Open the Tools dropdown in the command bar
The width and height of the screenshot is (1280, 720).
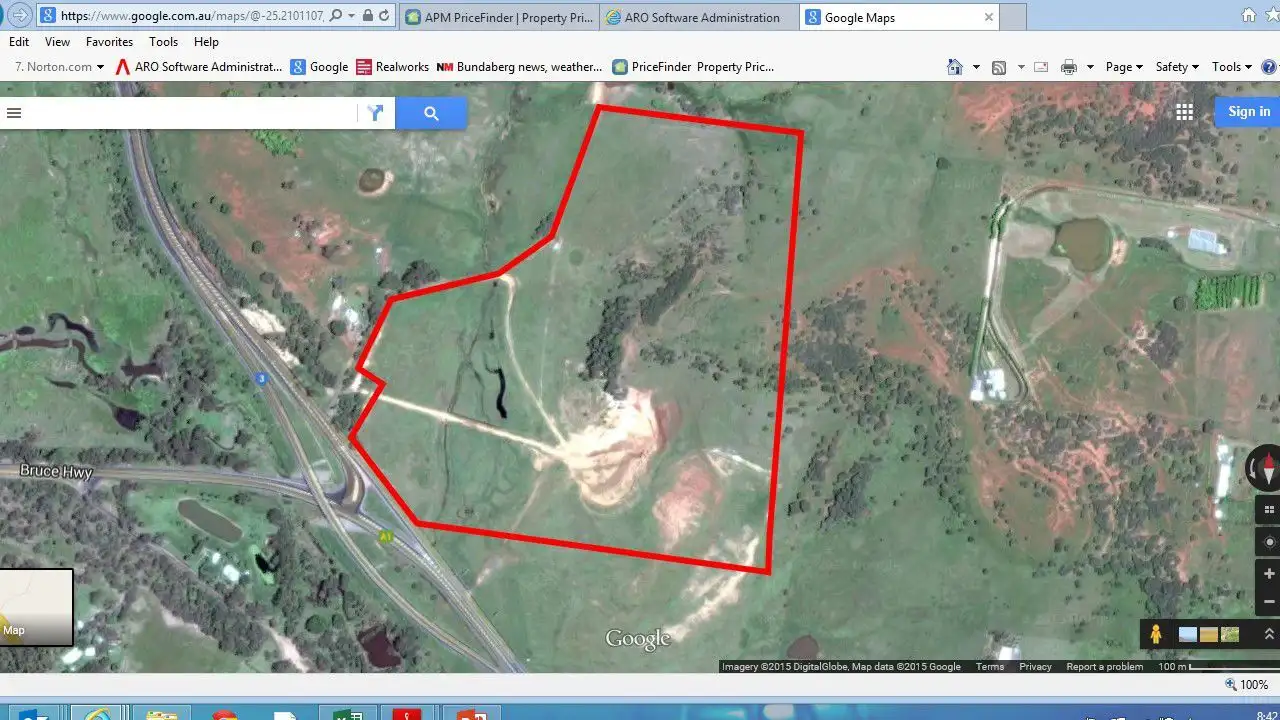tap(1226, 66)
